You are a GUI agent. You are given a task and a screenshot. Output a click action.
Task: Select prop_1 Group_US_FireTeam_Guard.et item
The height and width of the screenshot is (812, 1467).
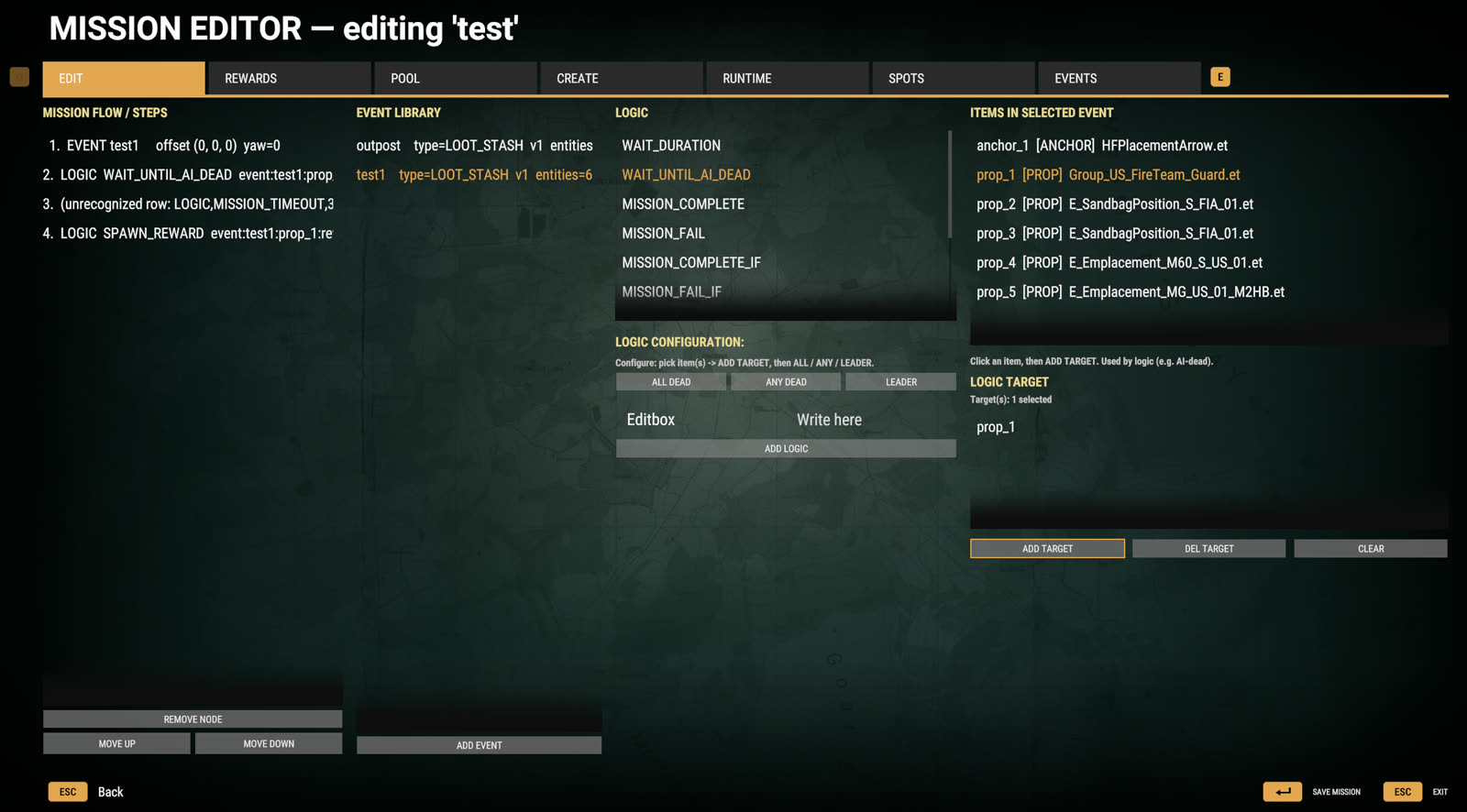click(x=1208, y=175)
